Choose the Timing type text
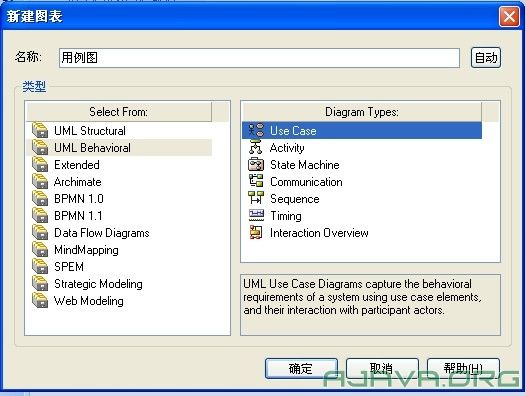Screen dimensions: 526x396 [286, 216]
